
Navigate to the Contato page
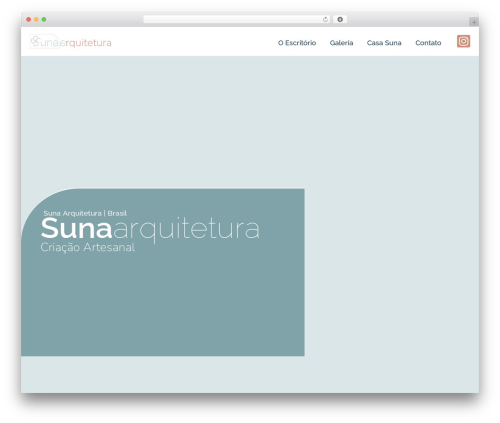[428, 43]
